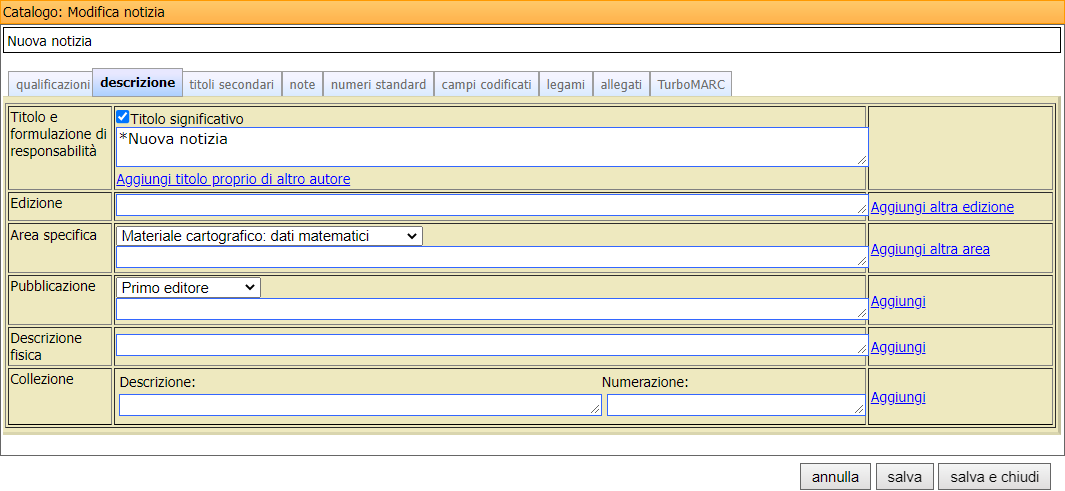Select the numeri standard tab

click(x=379, y=85)
